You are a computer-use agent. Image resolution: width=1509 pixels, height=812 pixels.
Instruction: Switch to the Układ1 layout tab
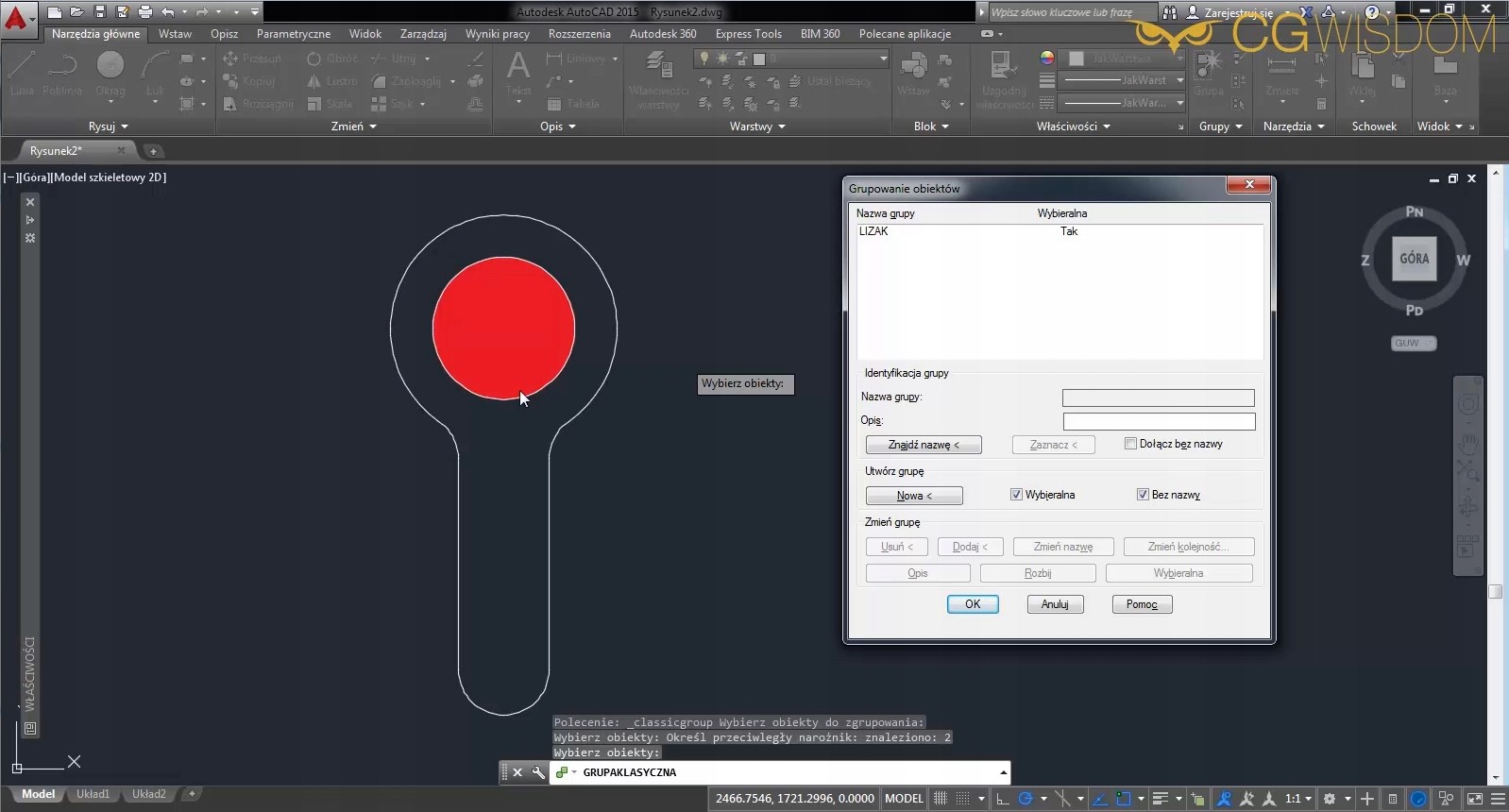(93, 794)
